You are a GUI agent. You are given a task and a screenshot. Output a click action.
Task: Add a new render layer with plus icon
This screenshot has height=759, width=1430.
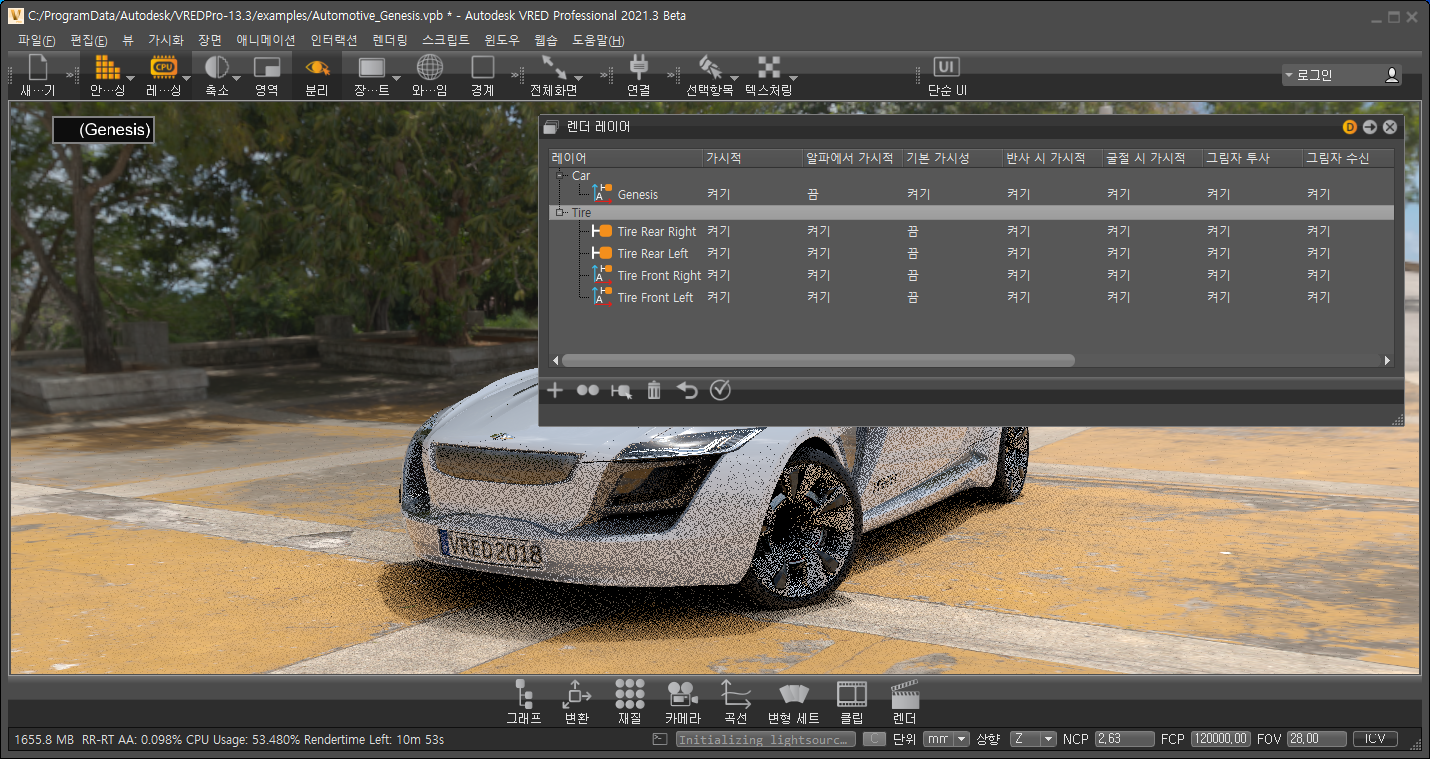555,390
